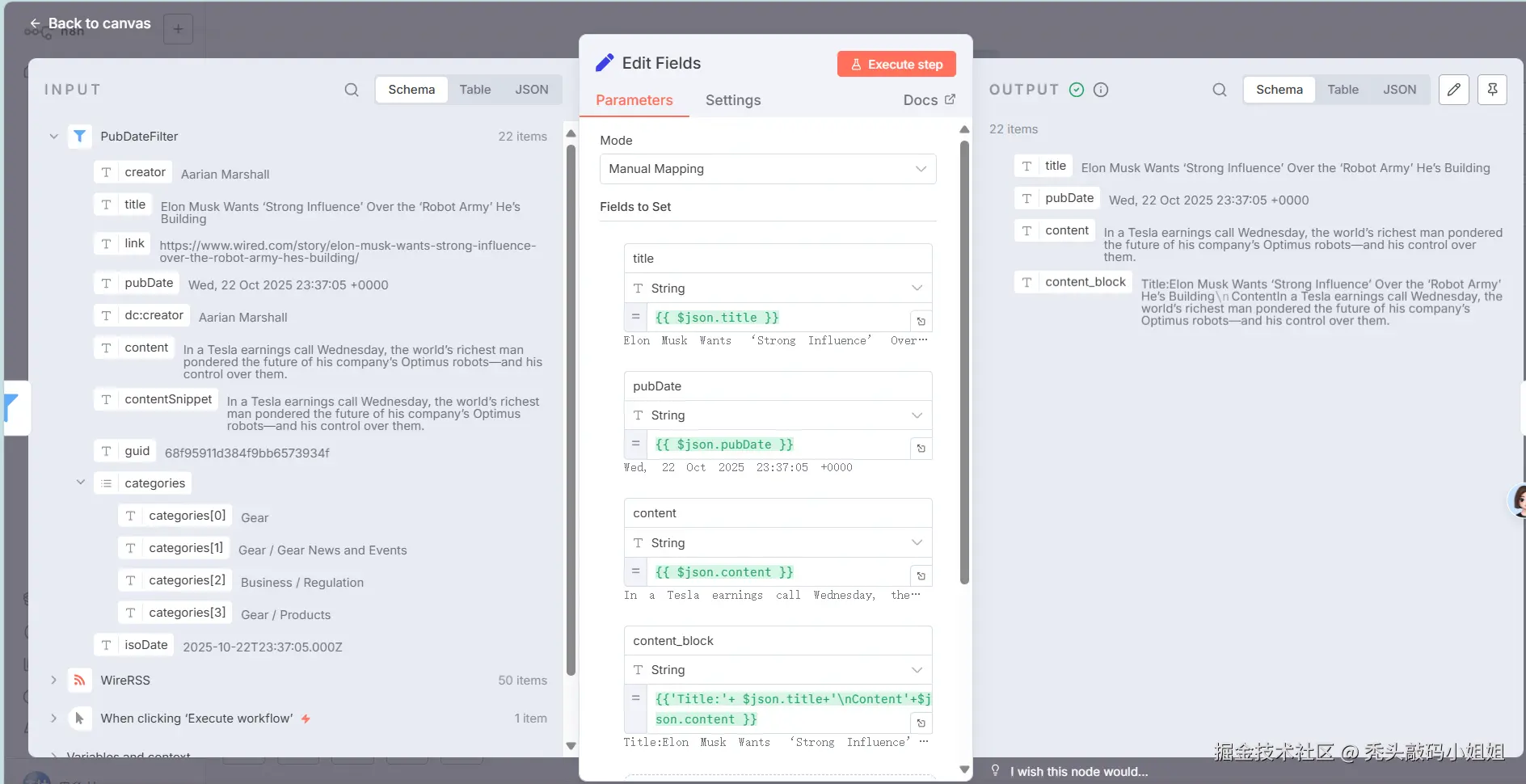
Task: Click the content_block expression value field
Action: point(789,709)
